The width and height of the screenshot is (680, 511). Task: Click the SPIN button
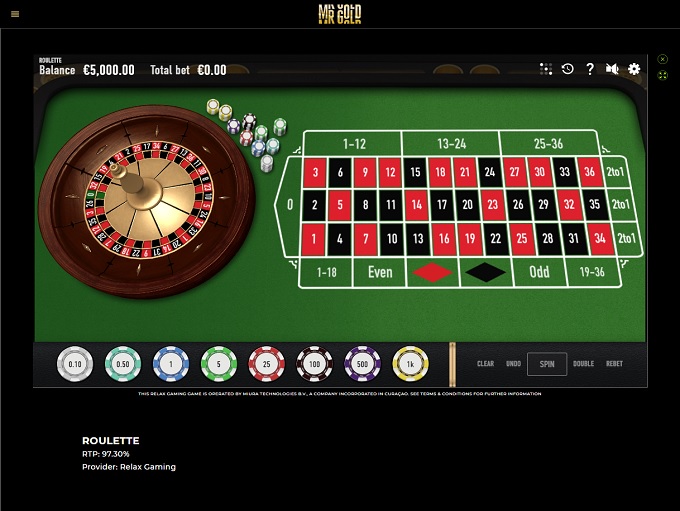(x=547, y=364)
